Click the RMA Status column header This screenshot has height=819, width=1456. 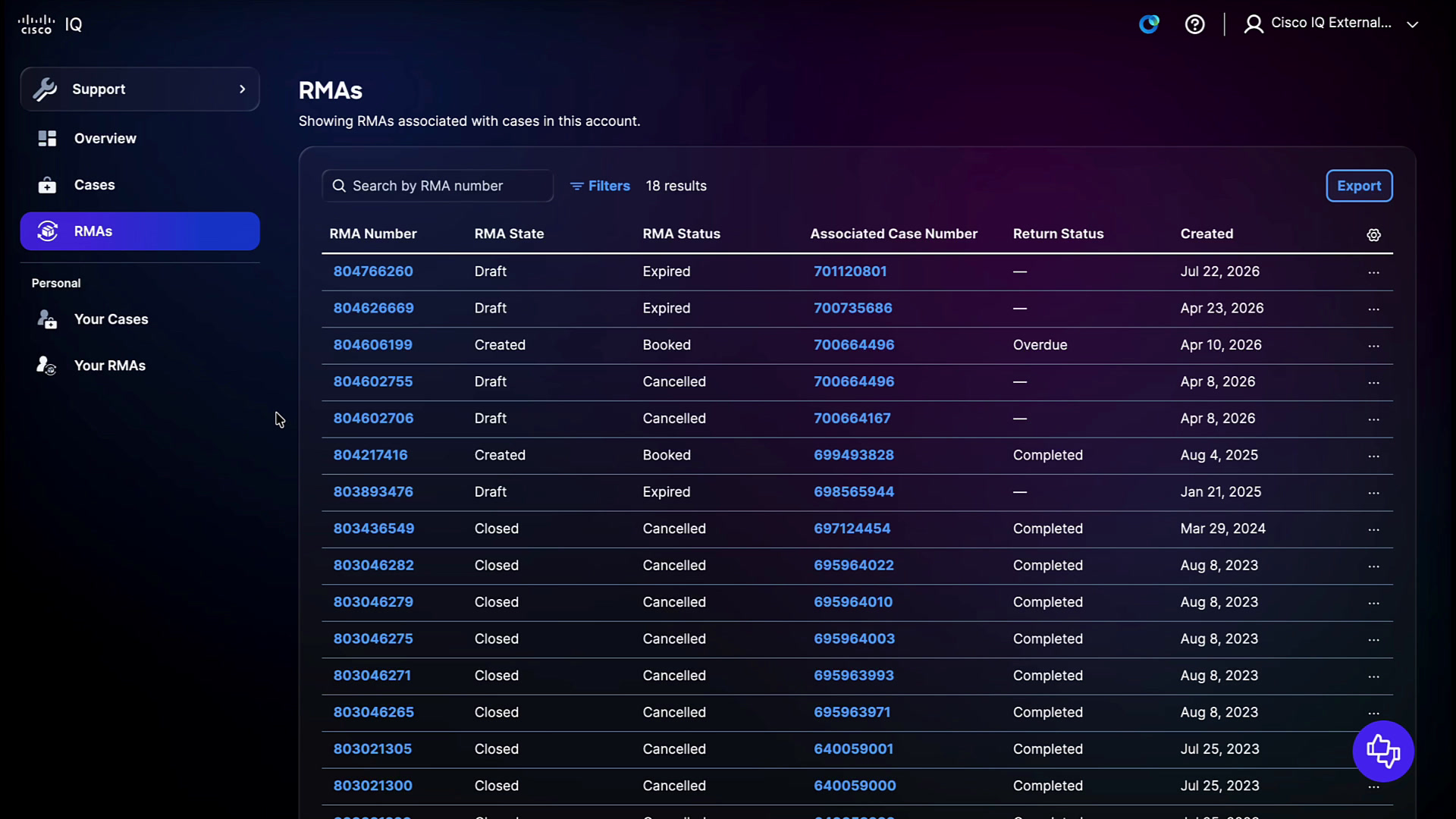click(681, 234)
